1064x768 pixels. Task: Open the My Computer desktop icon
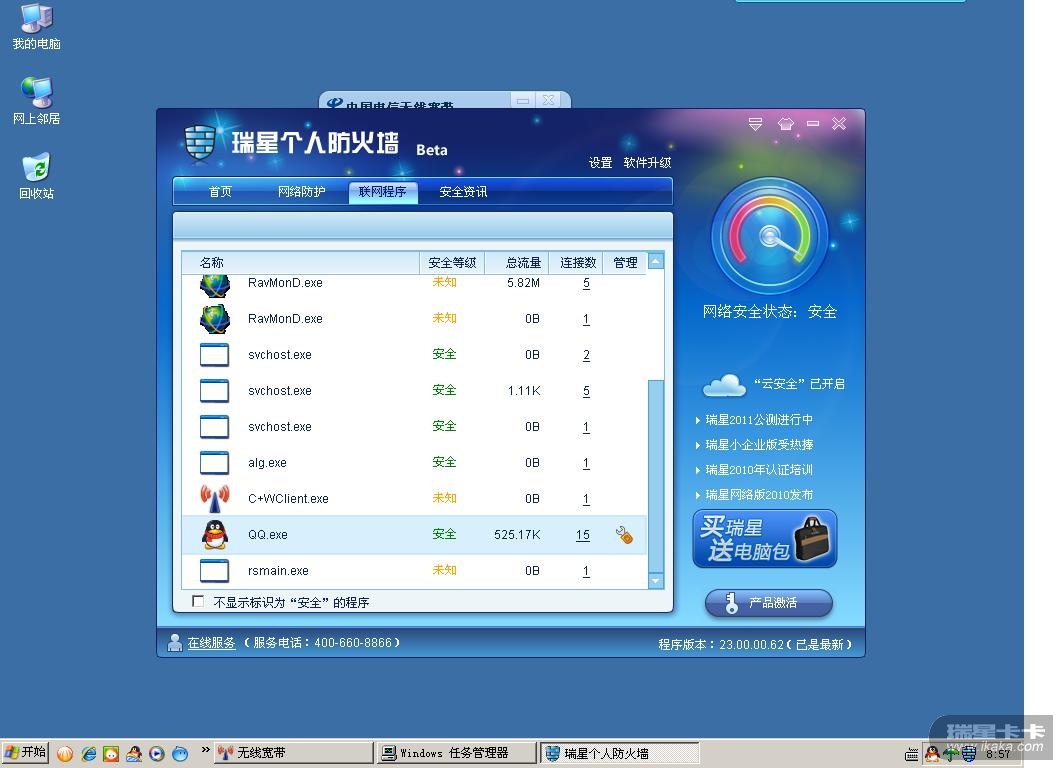(36, 27)
